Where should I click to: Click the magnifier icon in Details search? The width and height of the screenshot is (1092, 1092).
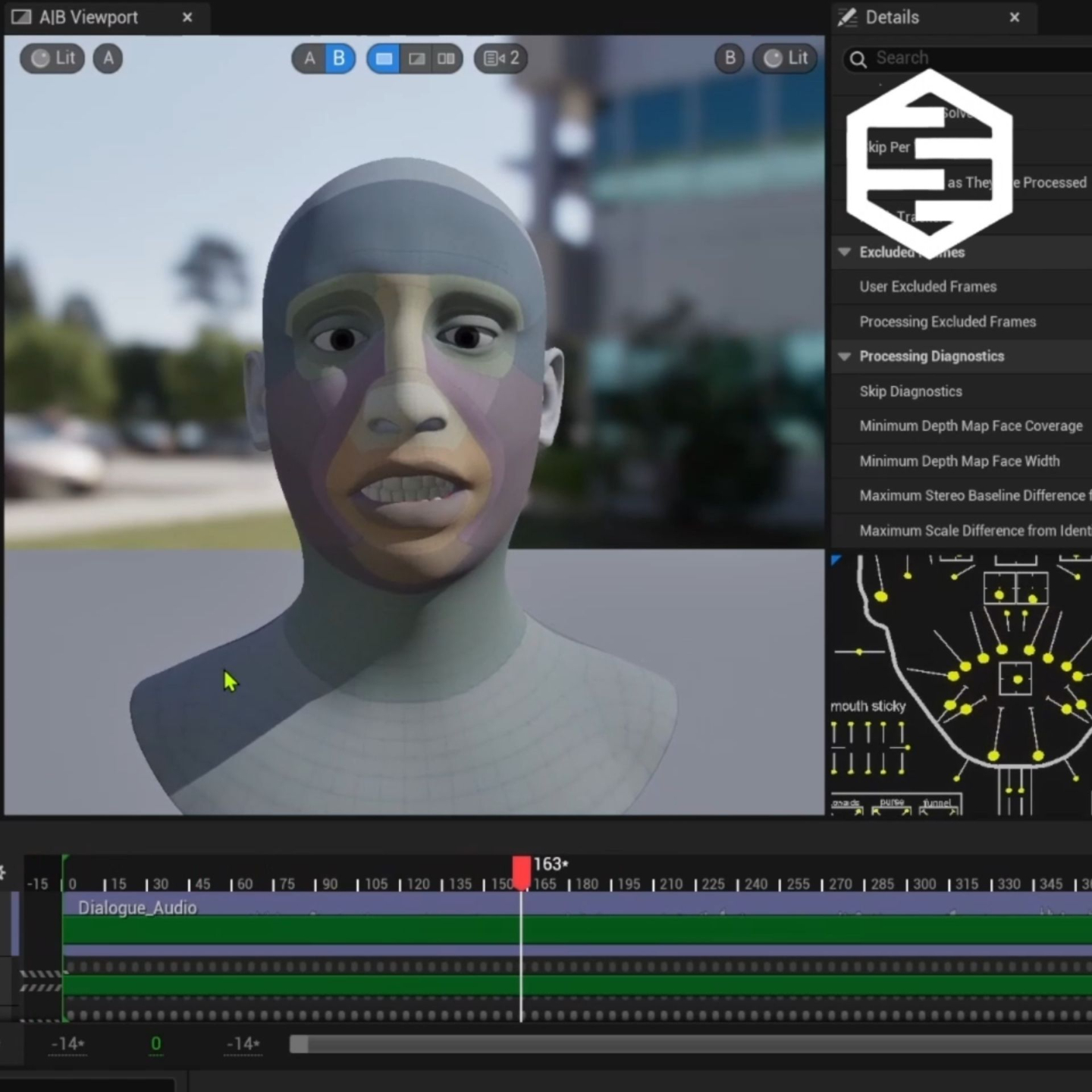858,59
